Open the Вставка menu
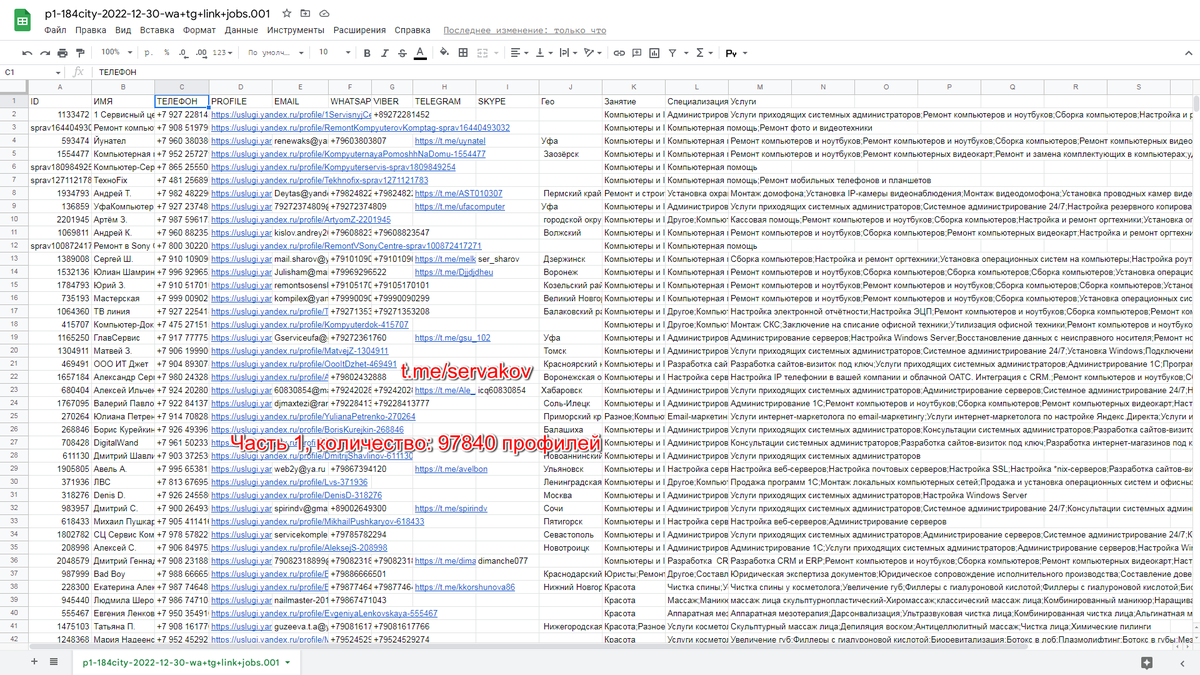Screen dimensions: 1200x675 click(x=157, y=30)
